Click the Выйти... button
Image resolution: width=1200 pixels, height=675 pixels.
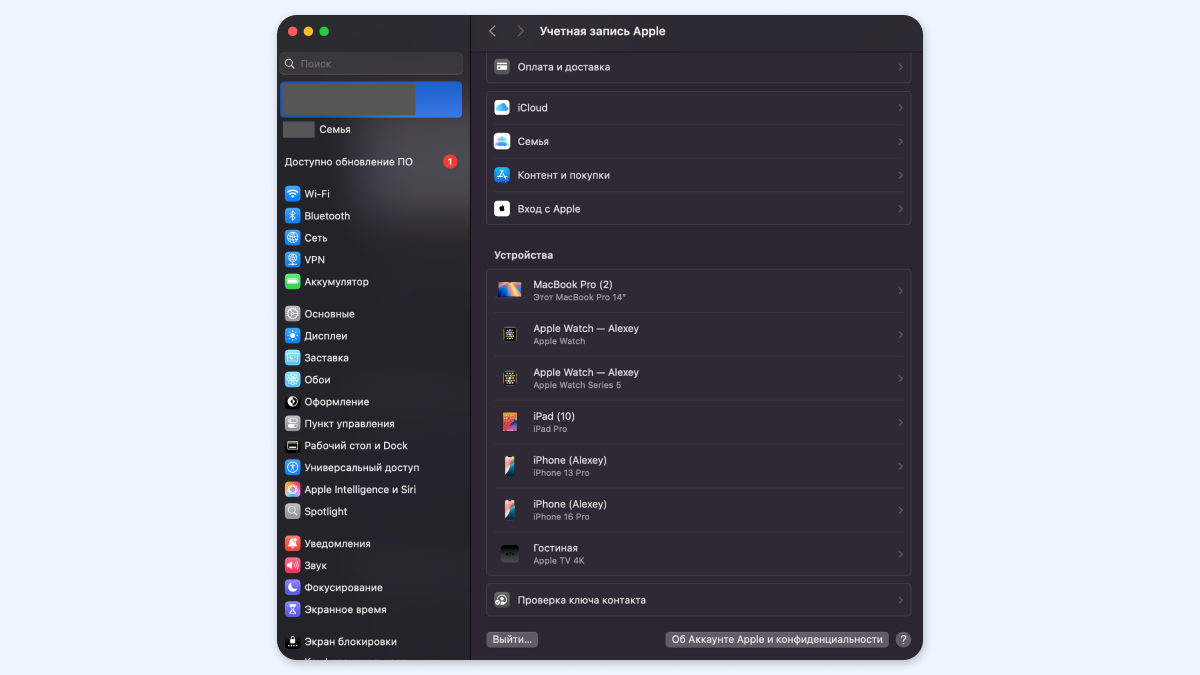[512, 640]
